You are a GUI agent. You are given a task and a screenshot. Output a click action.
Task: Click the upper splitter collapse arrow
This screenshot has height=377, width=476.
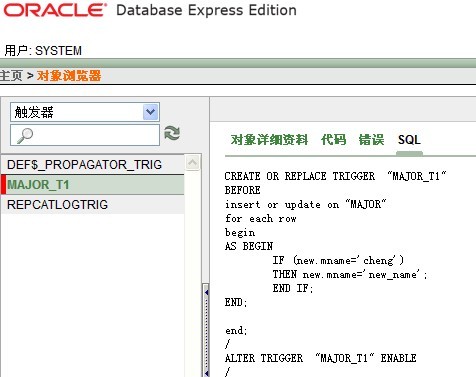point(206,292)
